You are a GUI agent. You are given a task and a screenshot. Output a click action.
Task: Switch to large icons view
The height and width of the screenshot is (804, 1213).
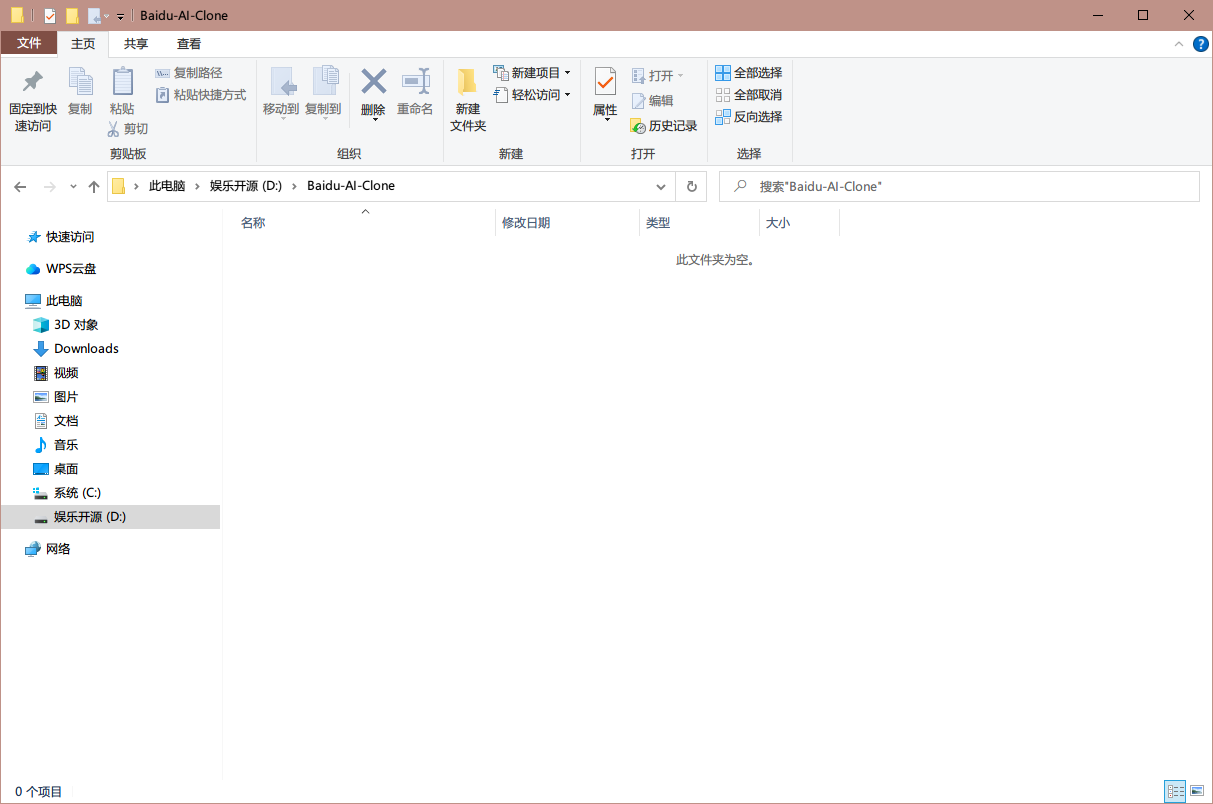(x=1197, y=791)
